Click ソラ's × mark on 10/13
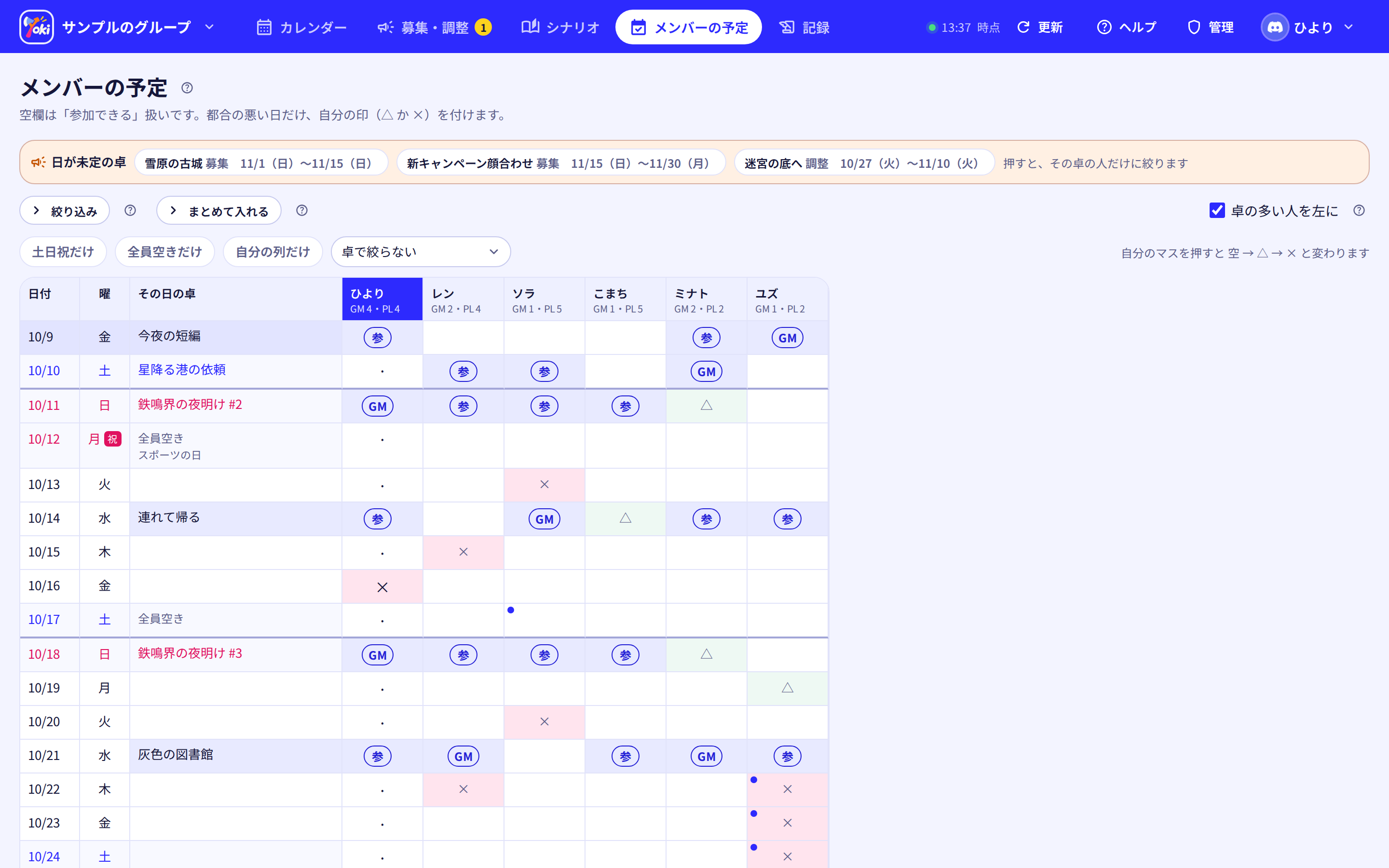Viewport: 1389px width, 868px height. [x=544, y=485]
